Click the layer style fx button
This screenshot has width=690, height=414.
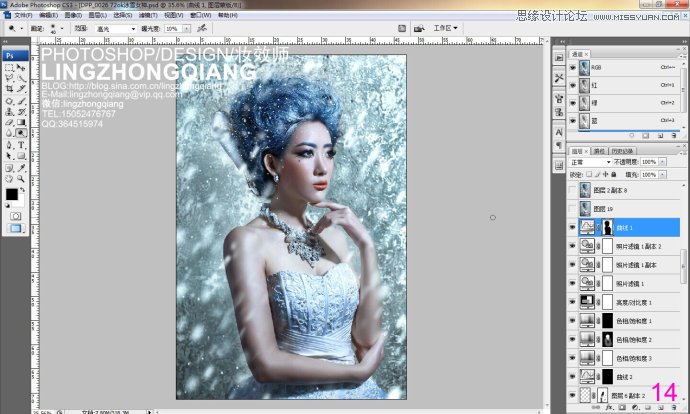(x=609, y=408)
